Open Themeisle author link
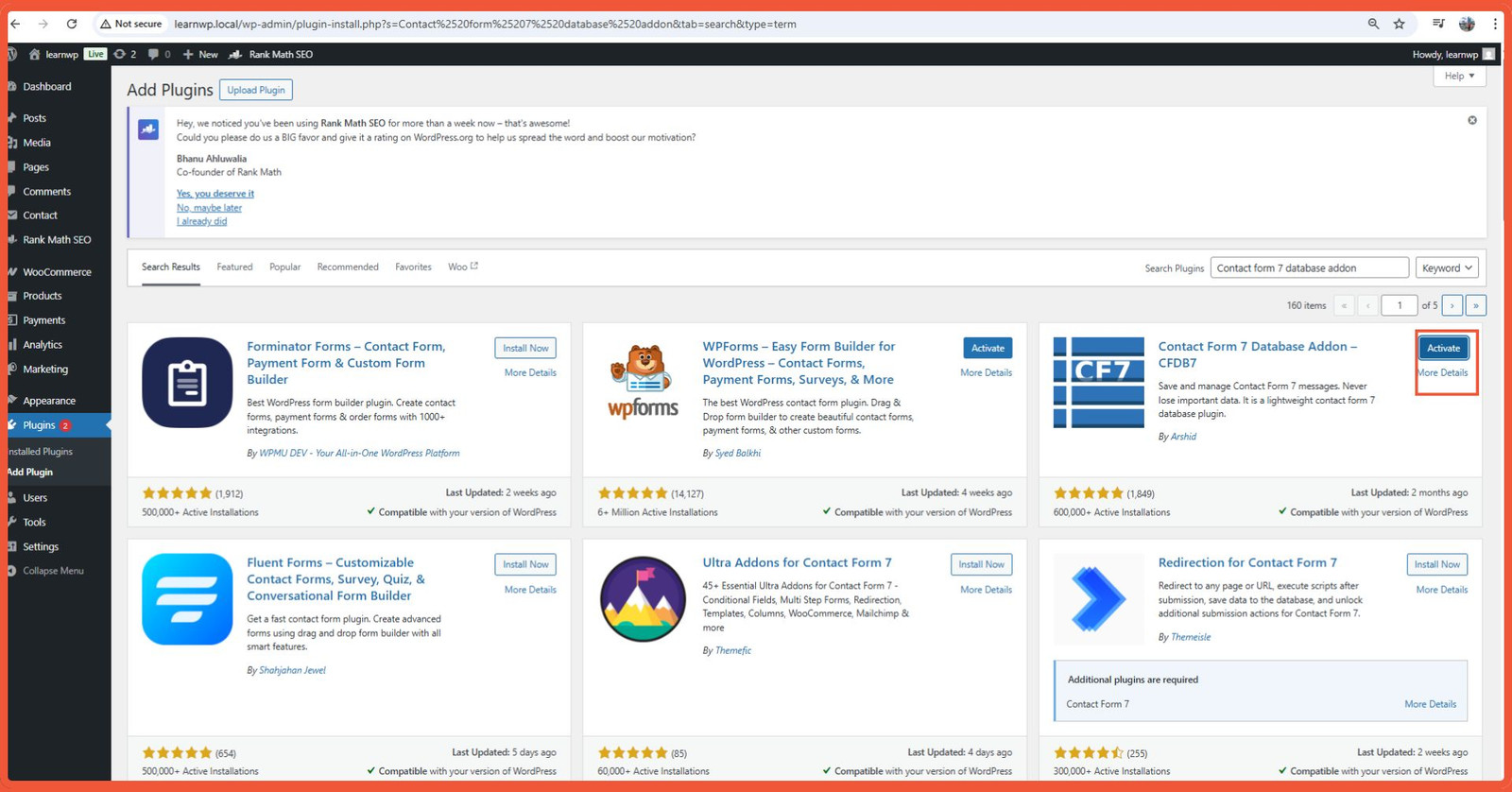1512x792 pixels. 1190,637
